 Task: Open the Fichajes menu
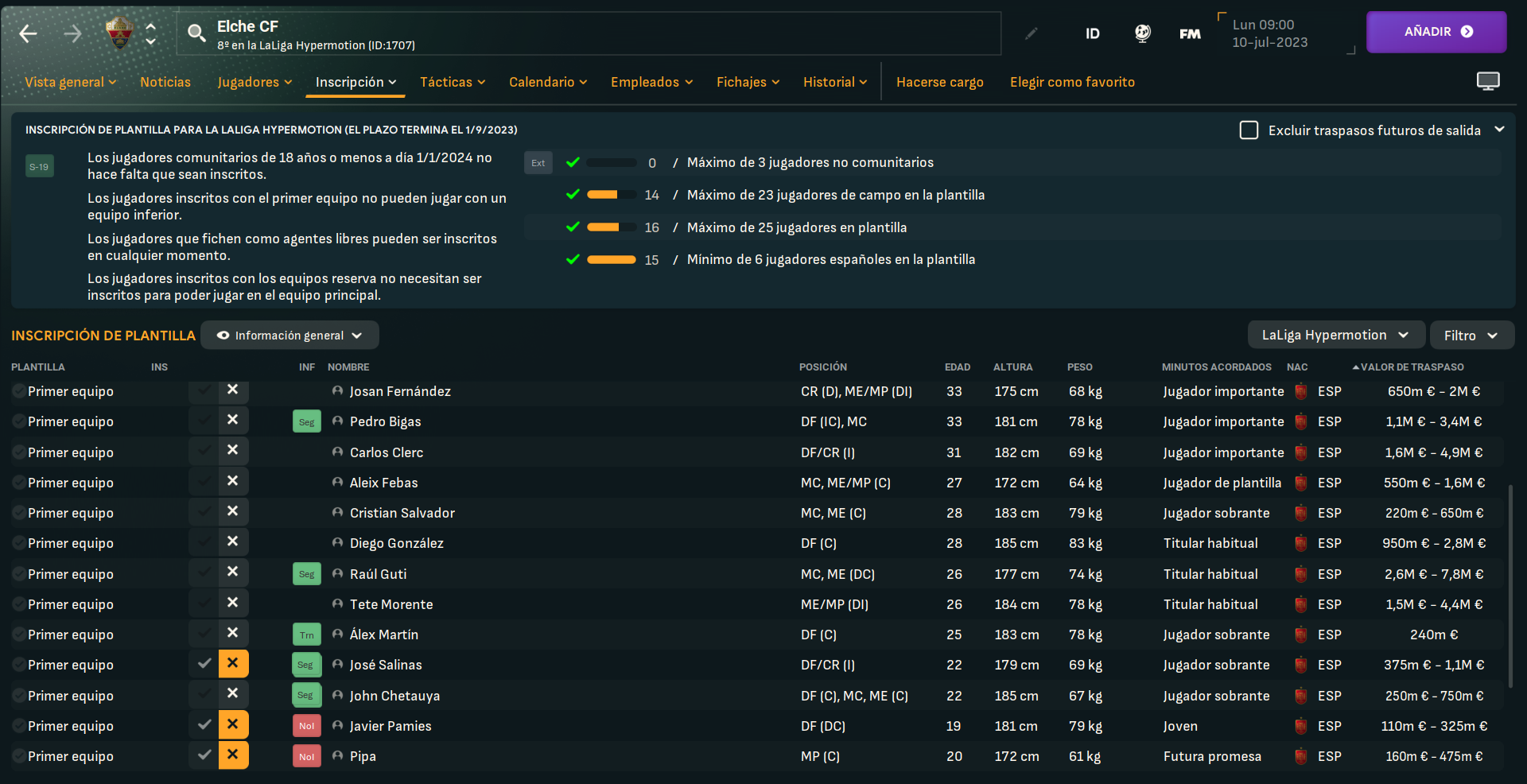click(748, 82)
